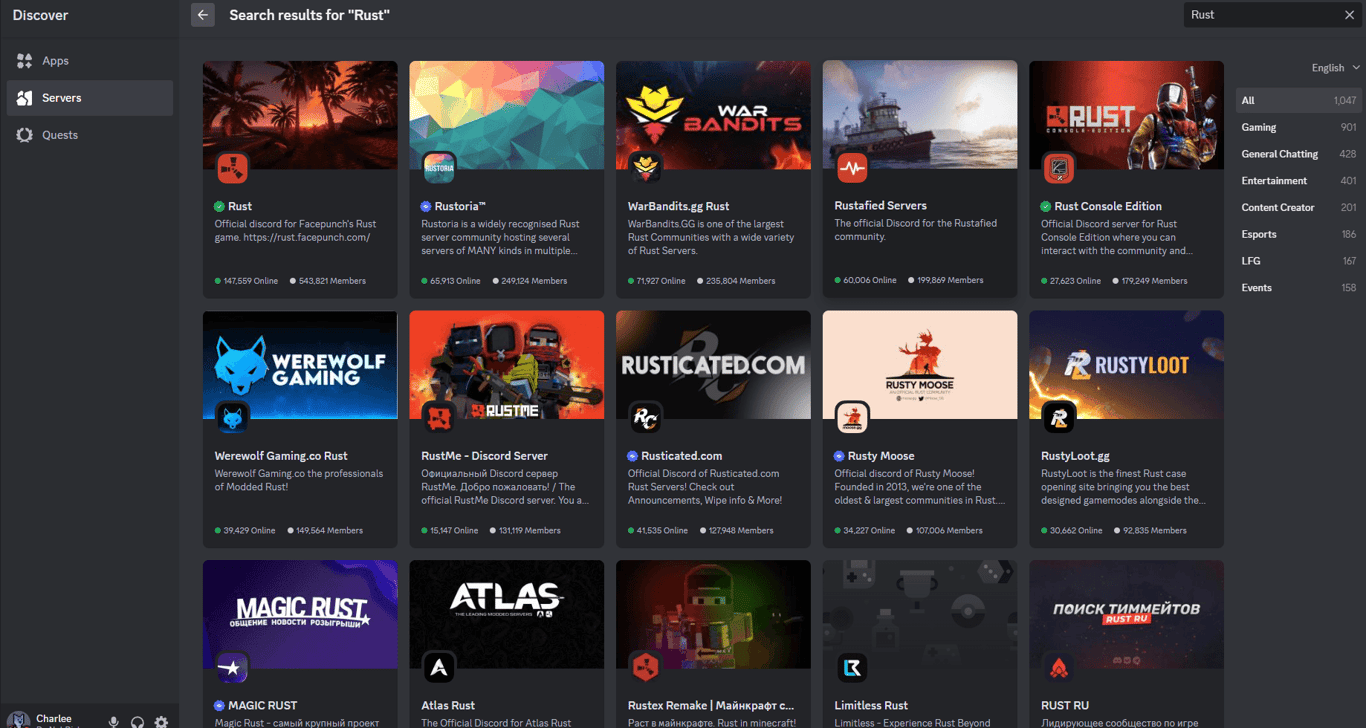Viewport: 1366px width, 728px height.
Task: Clear the Rust search query
Action: point(1349,15)
